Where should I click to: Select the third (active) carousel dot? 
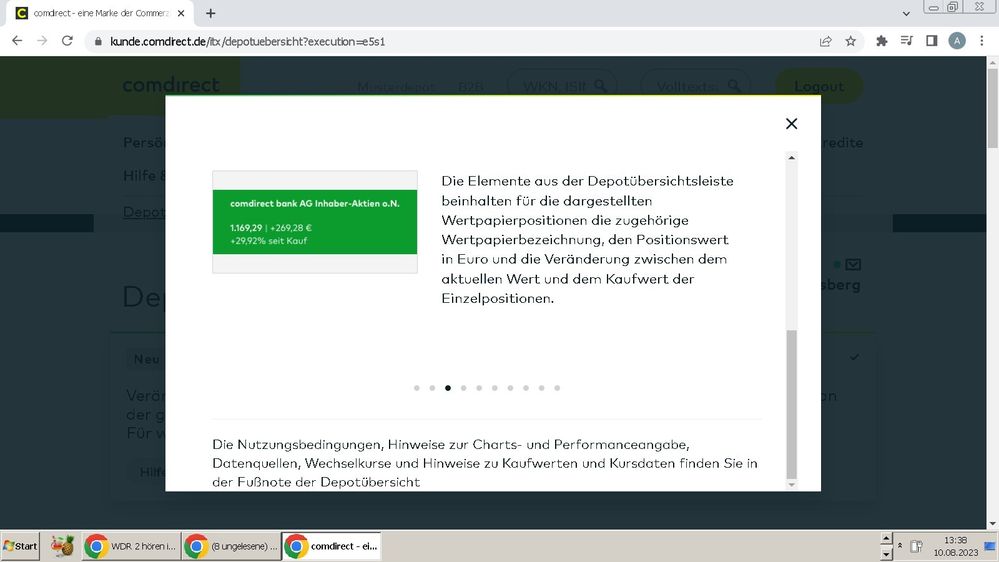tap(448, 388)
